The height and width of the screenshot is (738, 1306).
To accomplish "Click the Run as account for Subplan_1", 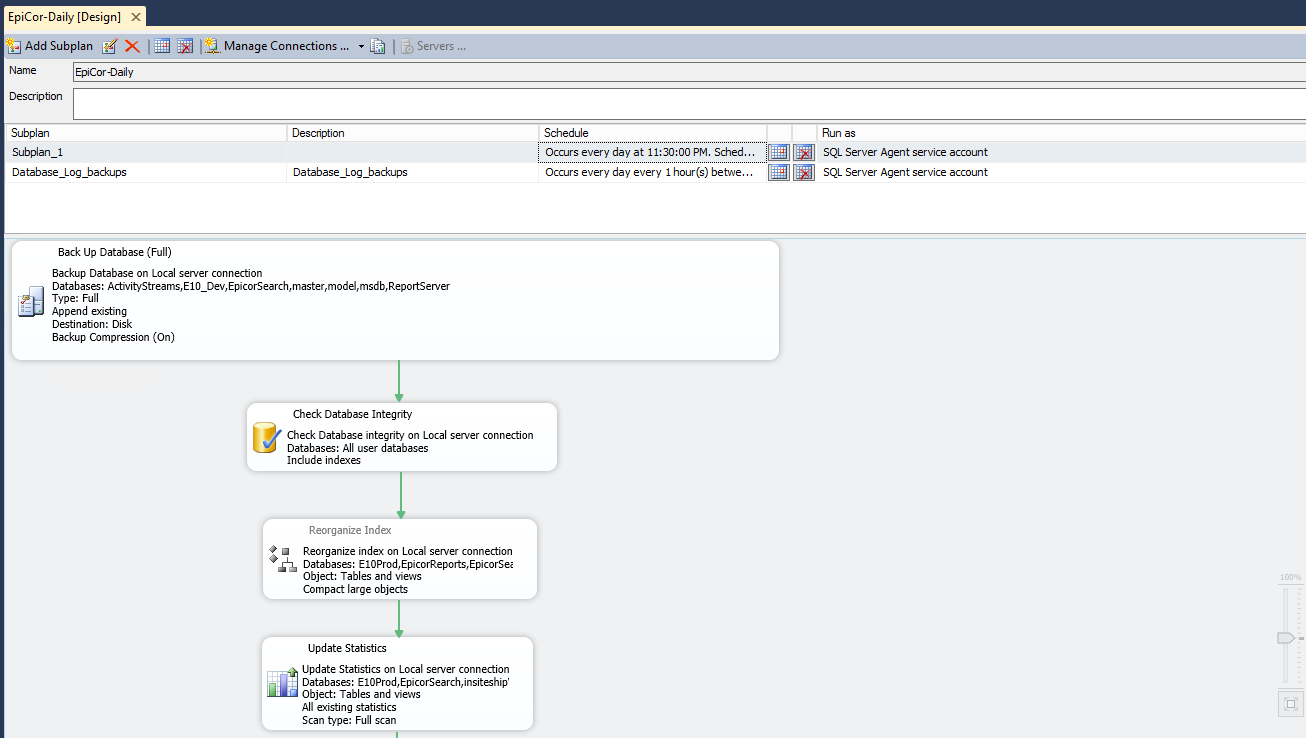I will (905, 152).
